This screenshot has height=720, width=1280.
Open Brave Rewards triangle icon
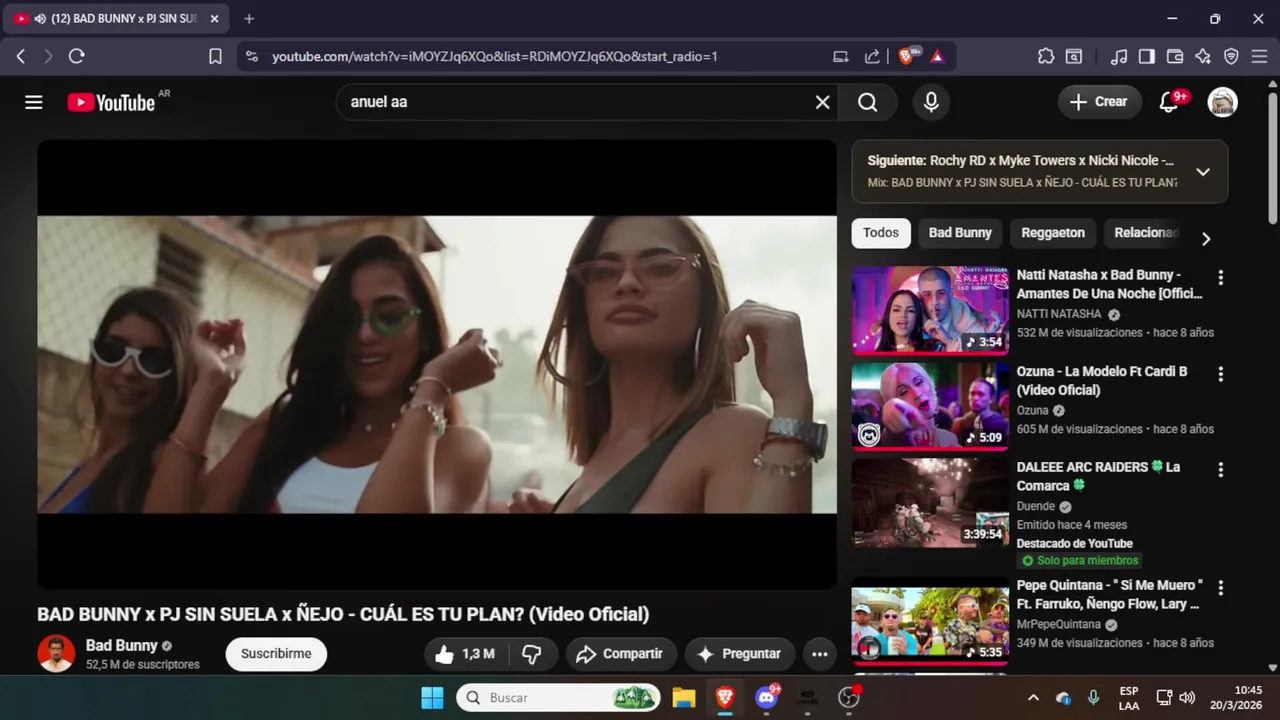click(x=937, y=57)
